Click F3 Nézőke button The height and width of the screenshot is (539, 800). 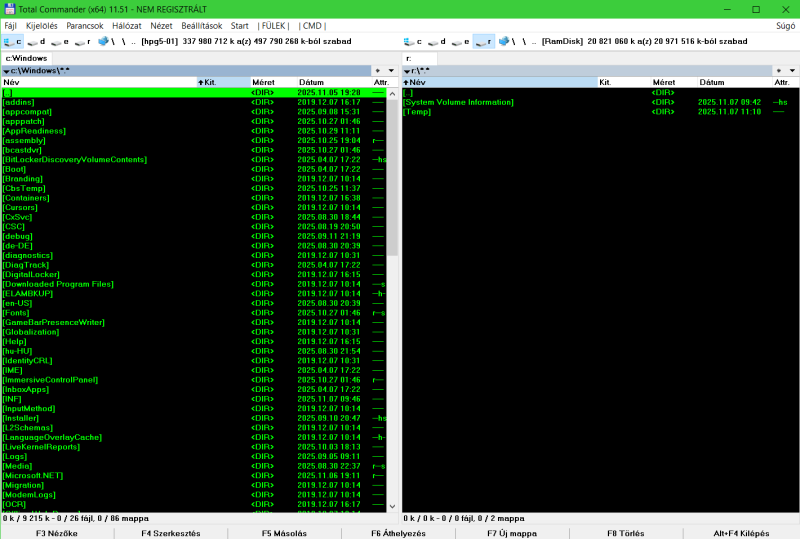click(57, 533)
